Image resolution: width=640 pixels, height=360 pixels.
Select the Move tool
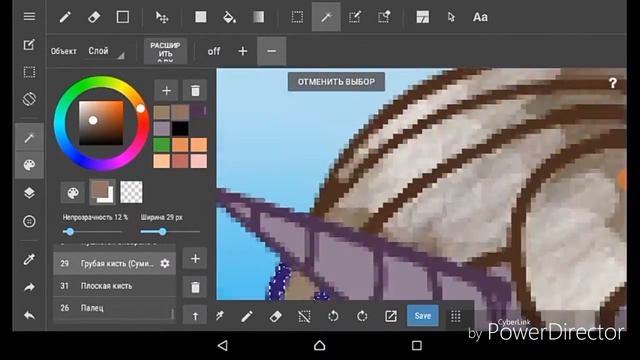[162, 17]
